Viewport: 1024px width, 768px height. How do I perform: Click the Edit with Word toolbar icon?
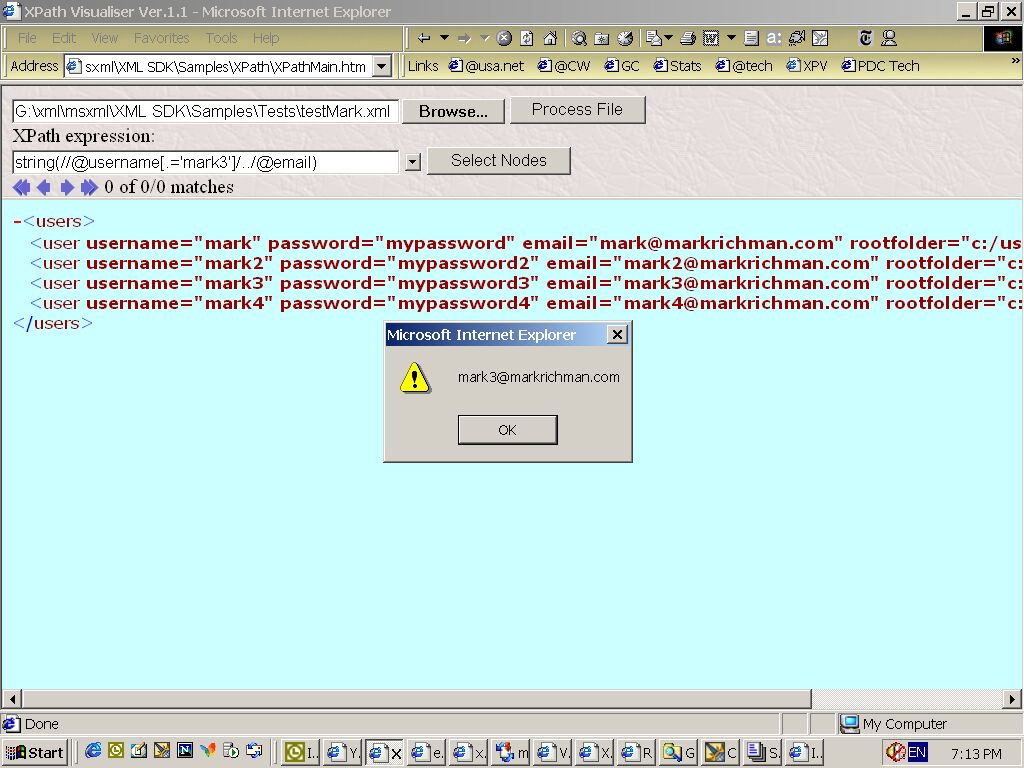711,39
